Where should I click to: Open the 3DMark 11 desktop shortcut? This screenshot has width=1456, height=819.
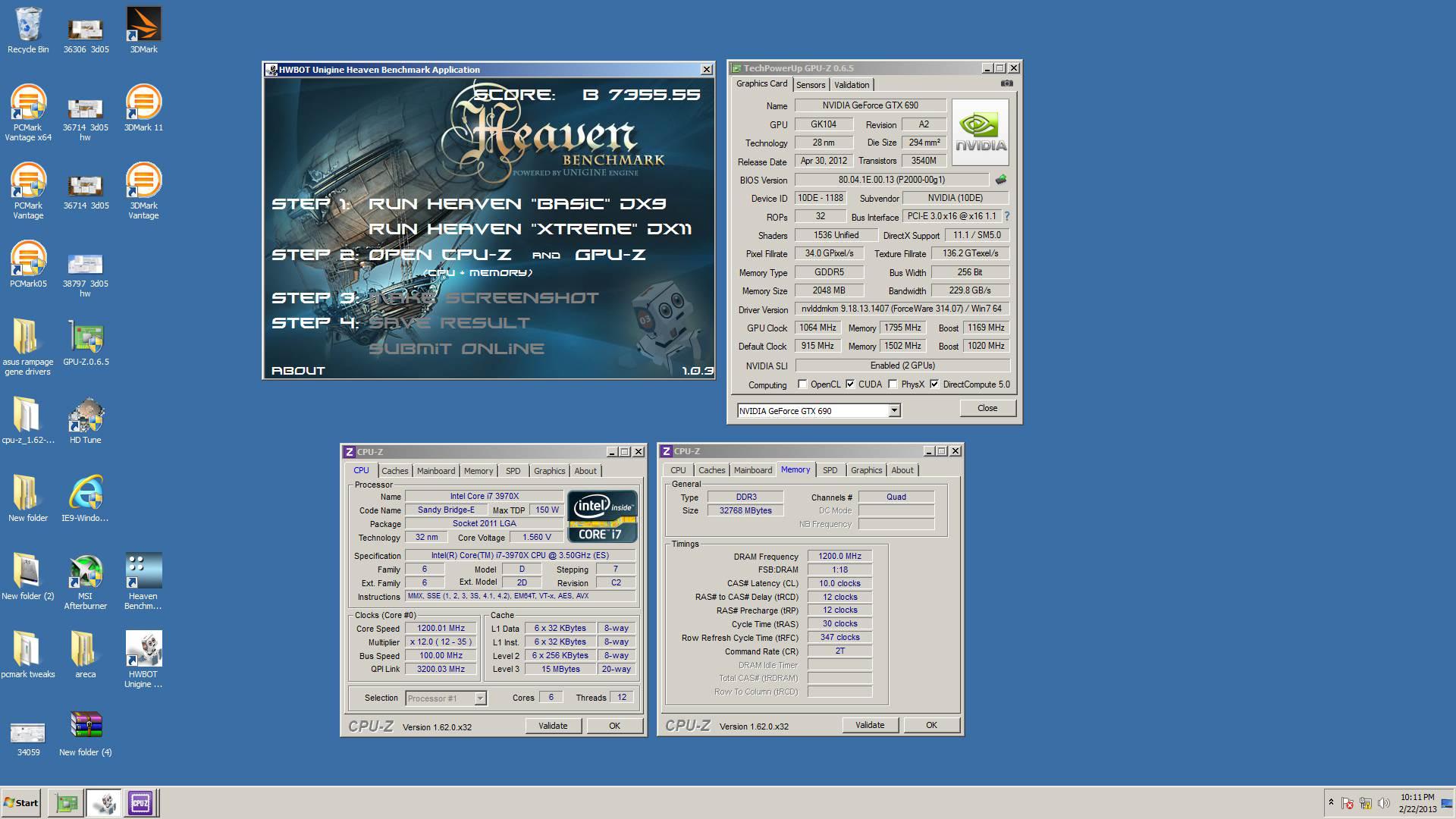(143, 108)
